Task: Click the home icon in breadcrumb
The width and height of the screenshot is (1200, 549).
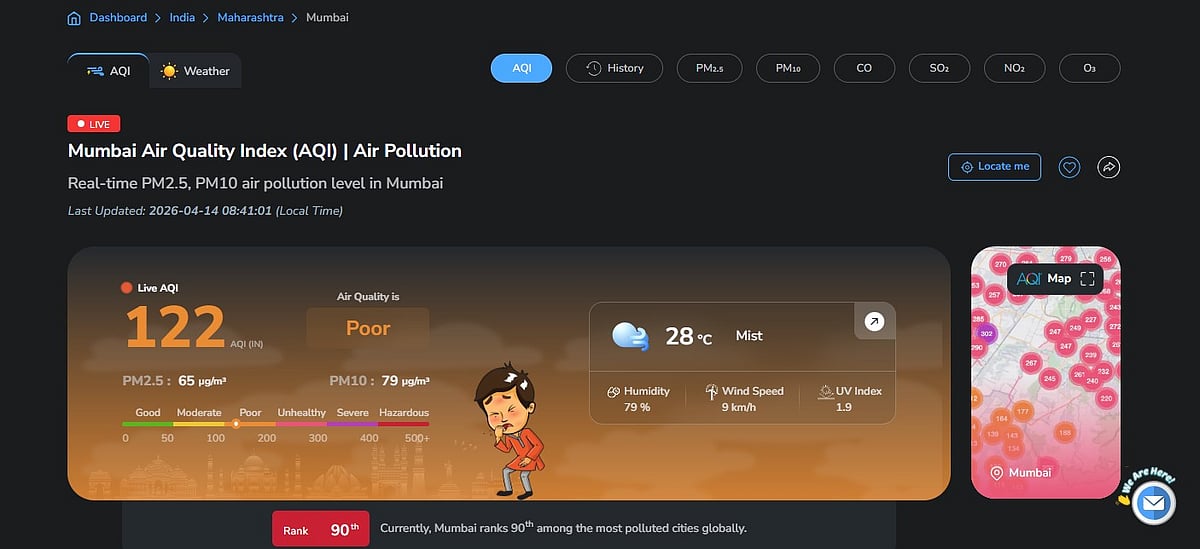Action: [x=74, y=18]
